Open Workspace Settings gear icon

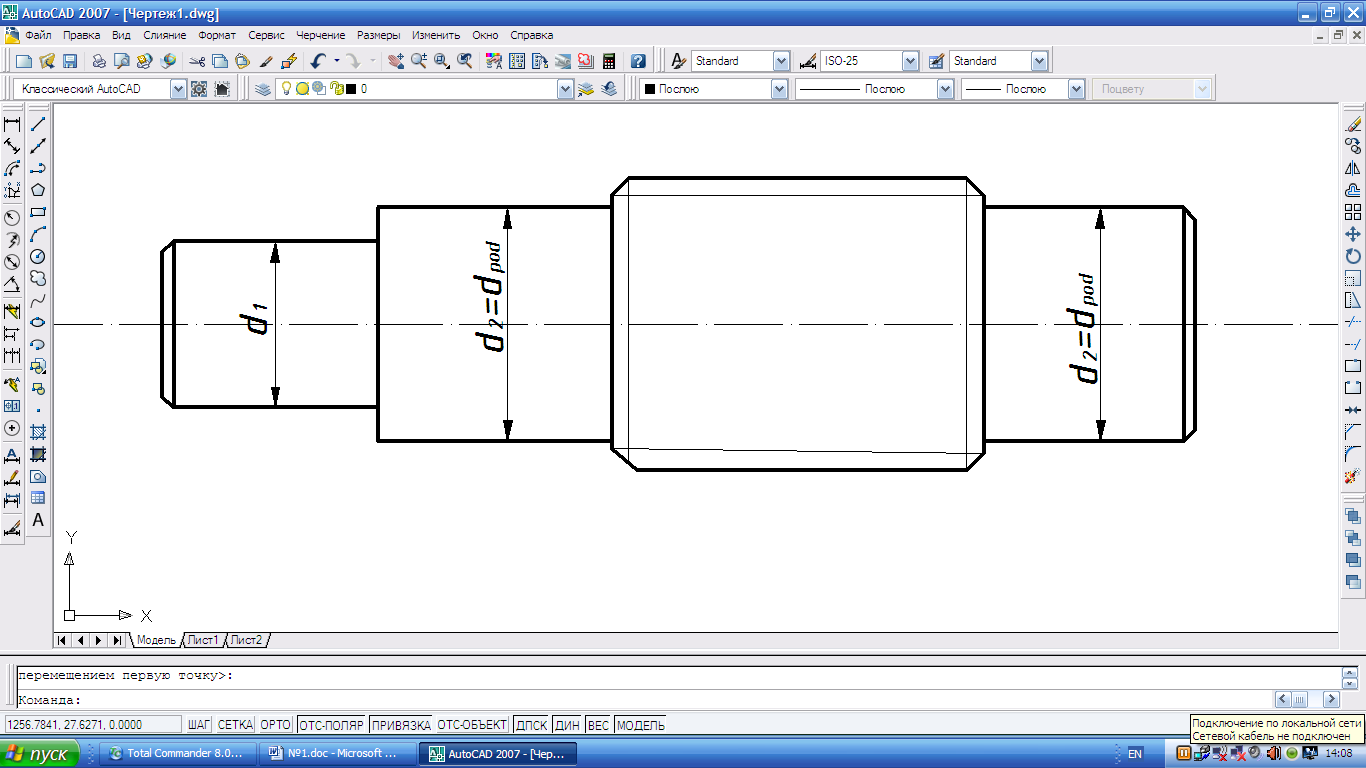[199, 89]
